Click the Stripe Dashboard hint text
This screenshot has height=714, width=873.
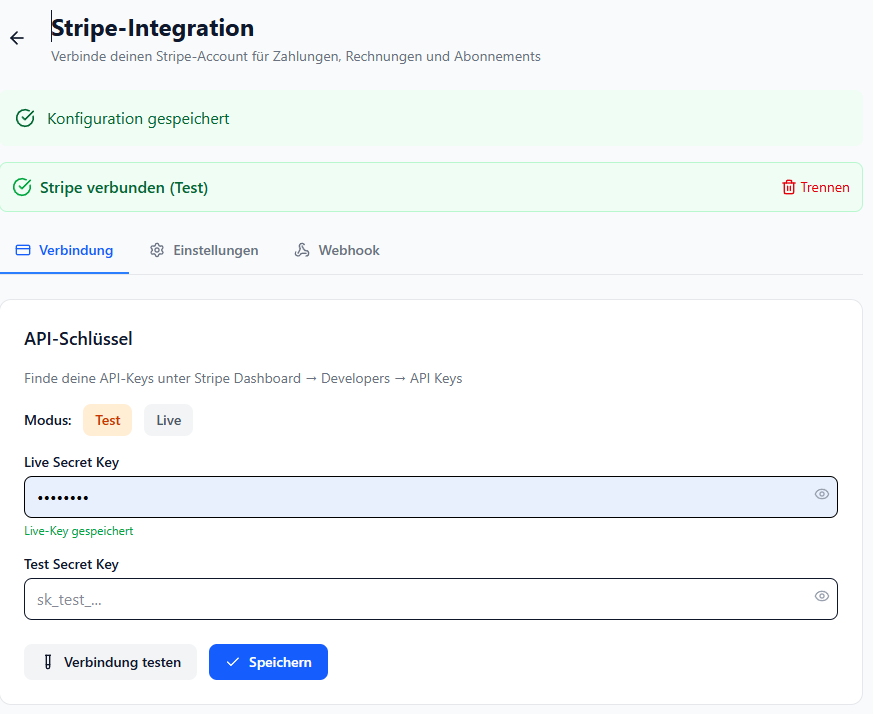click(x=243, y=378)
